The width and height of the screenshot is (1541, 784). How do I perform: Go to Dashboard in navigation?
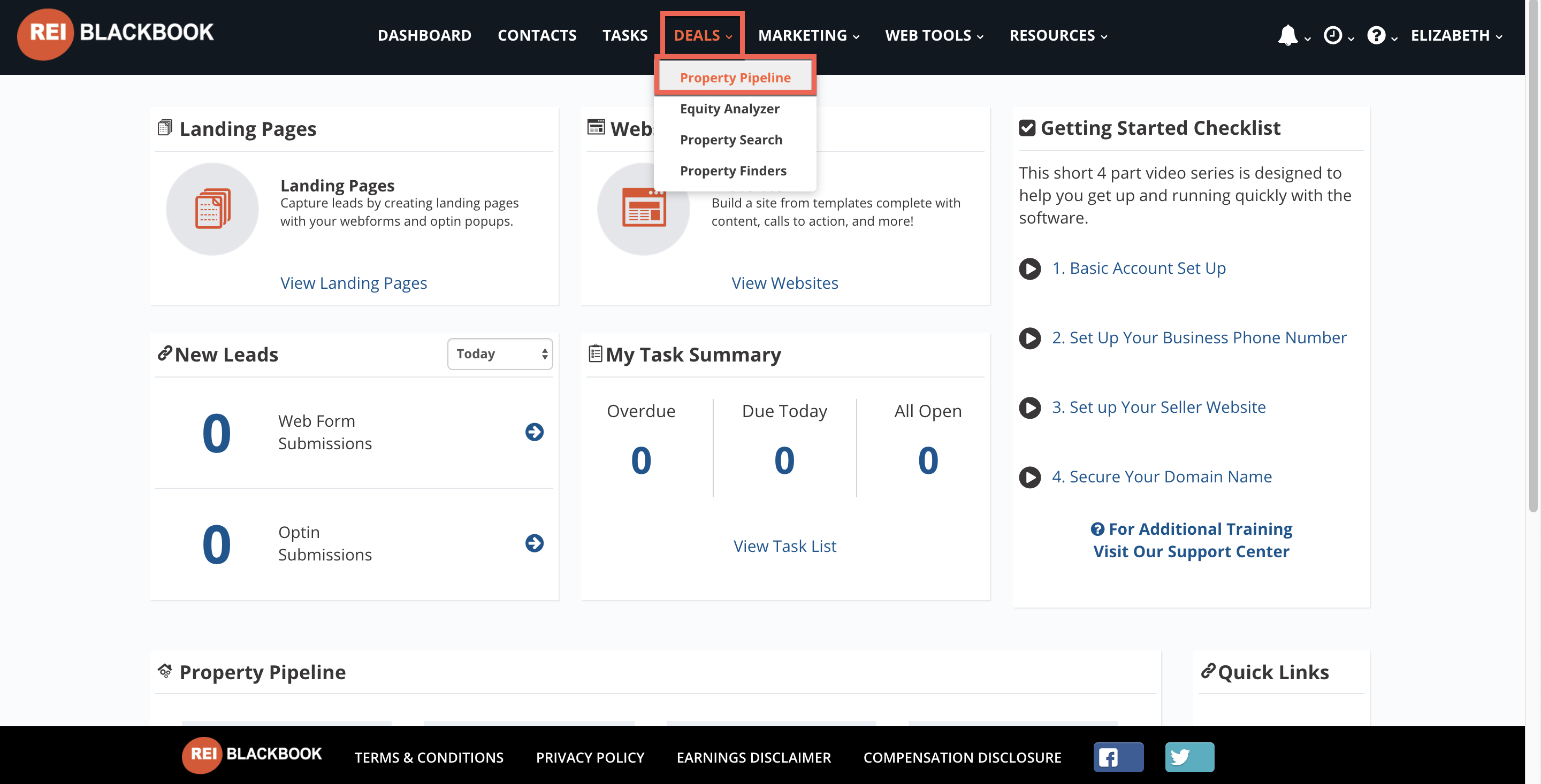(x=424, y=35)
